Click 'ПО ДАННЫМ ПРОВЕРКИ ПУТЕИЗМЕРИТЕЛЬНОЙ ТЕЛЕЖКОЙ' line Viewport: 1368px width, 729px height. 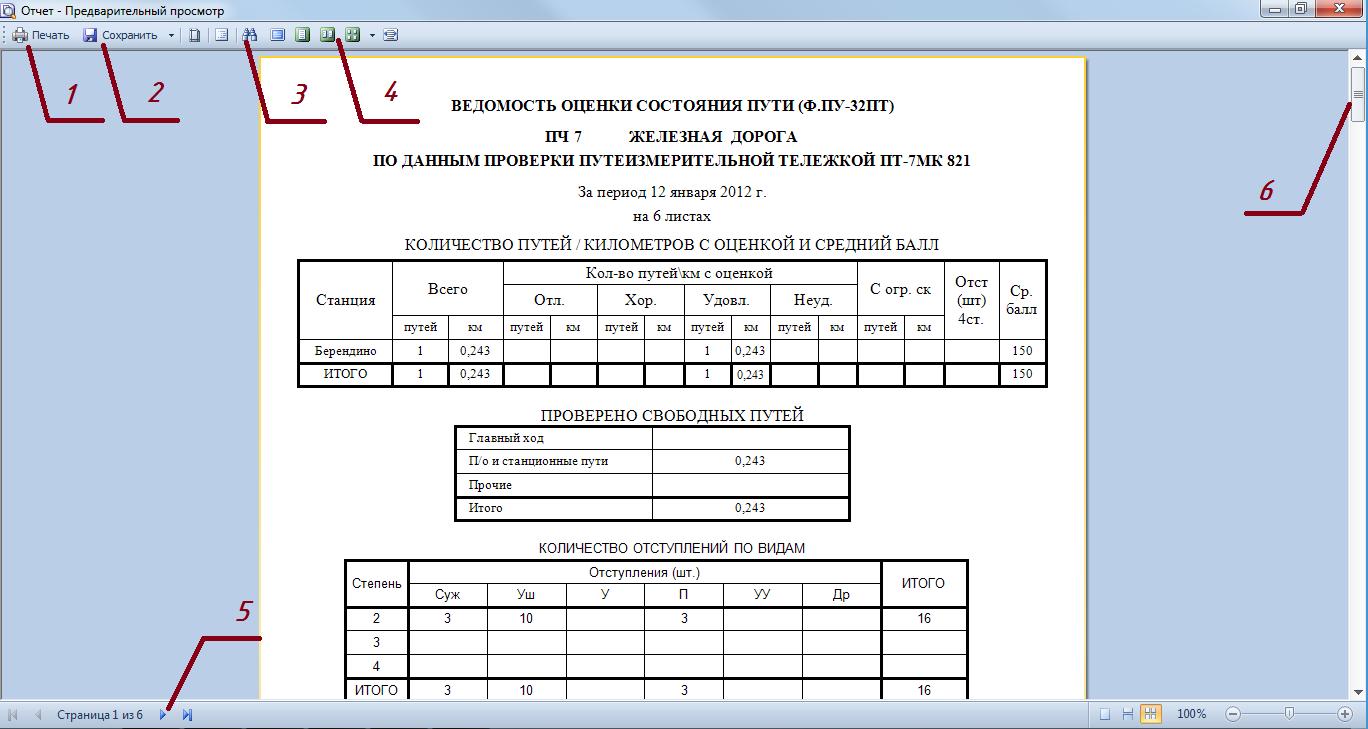[672, 159]
